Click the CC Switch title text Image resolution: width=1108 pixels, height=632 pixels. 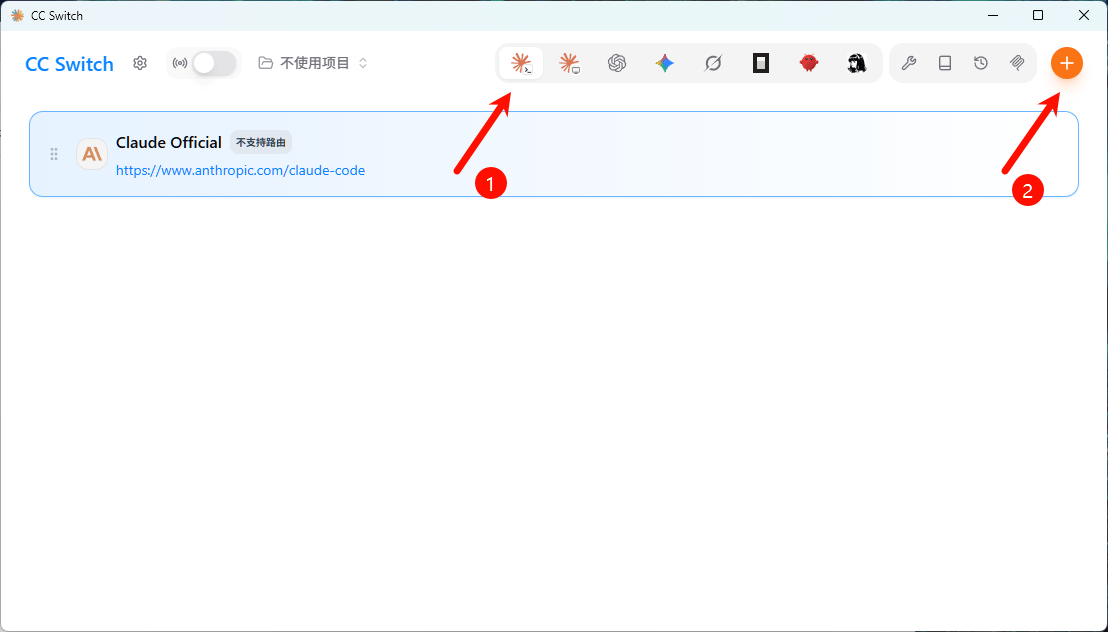click(69, 64)
